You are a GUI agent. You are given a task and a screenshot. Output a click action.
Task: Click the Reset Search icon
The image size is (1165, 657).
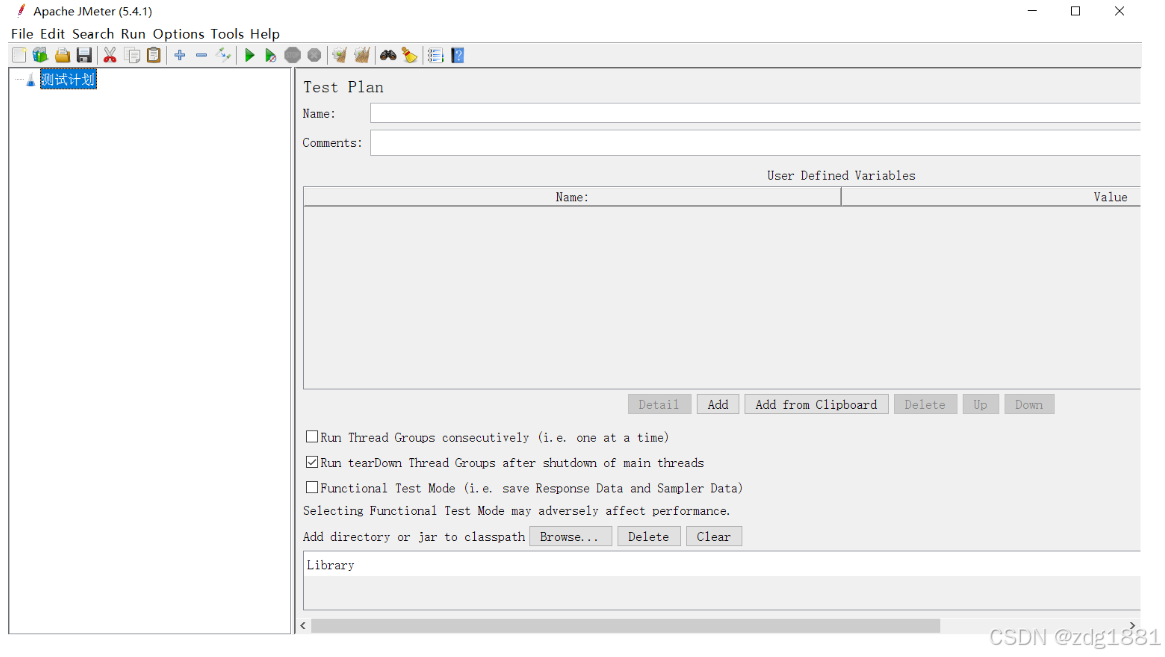[x=409, y=55]
